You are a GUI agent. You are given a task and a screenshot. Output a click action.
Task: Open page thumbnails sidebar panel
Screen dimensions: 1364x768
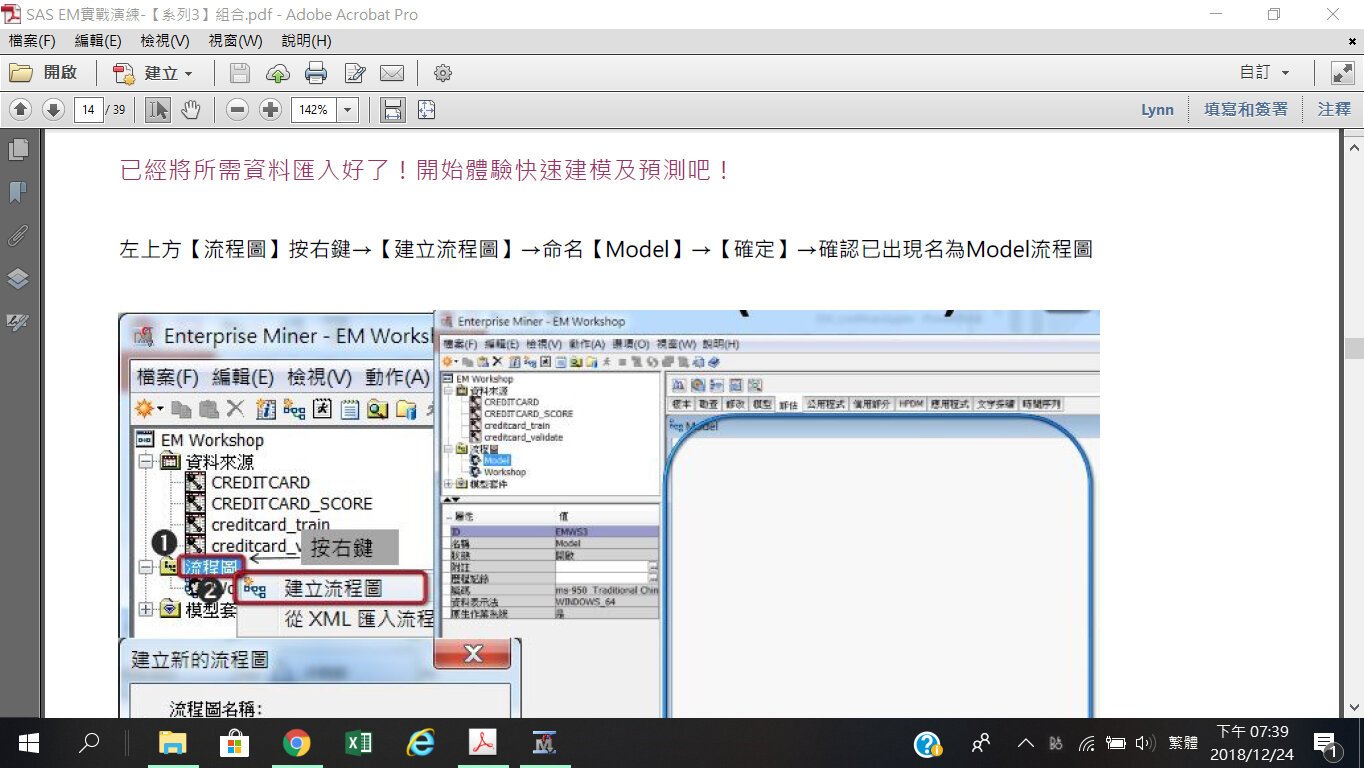(x=18, y=151)
